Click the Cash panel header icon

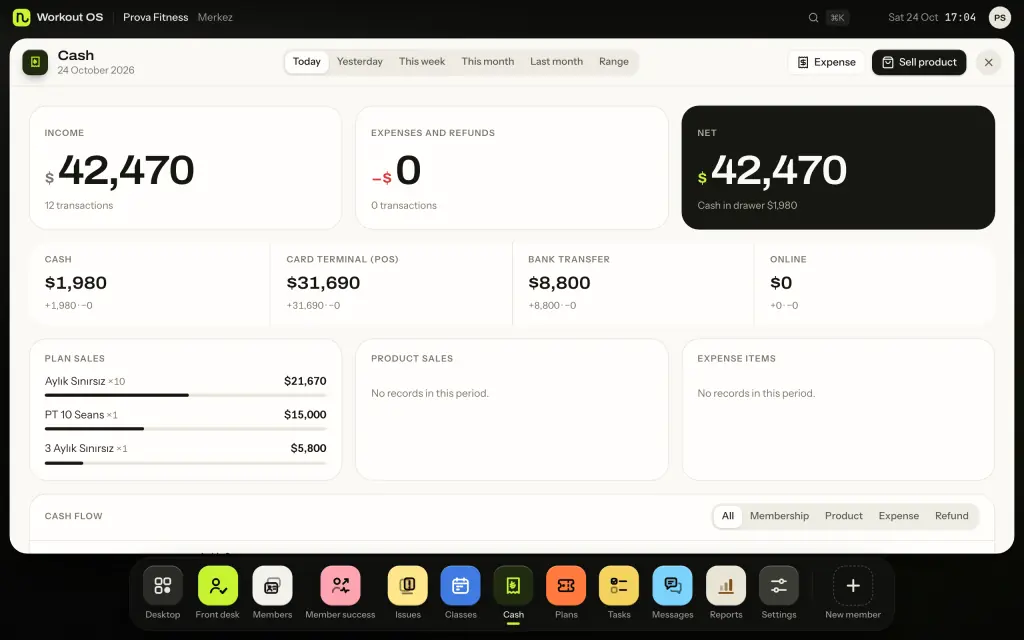(x=35, y=62)
